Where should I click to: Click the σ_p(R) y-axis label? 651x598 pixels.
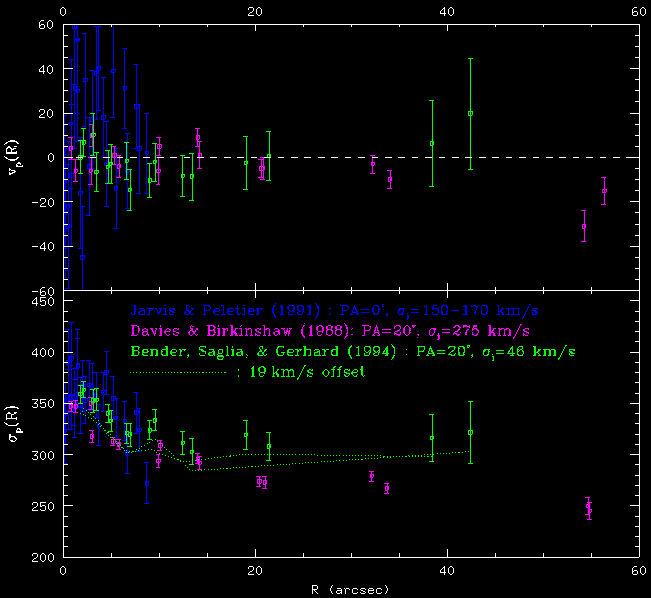pyautogui.click(x=13, y=423)
